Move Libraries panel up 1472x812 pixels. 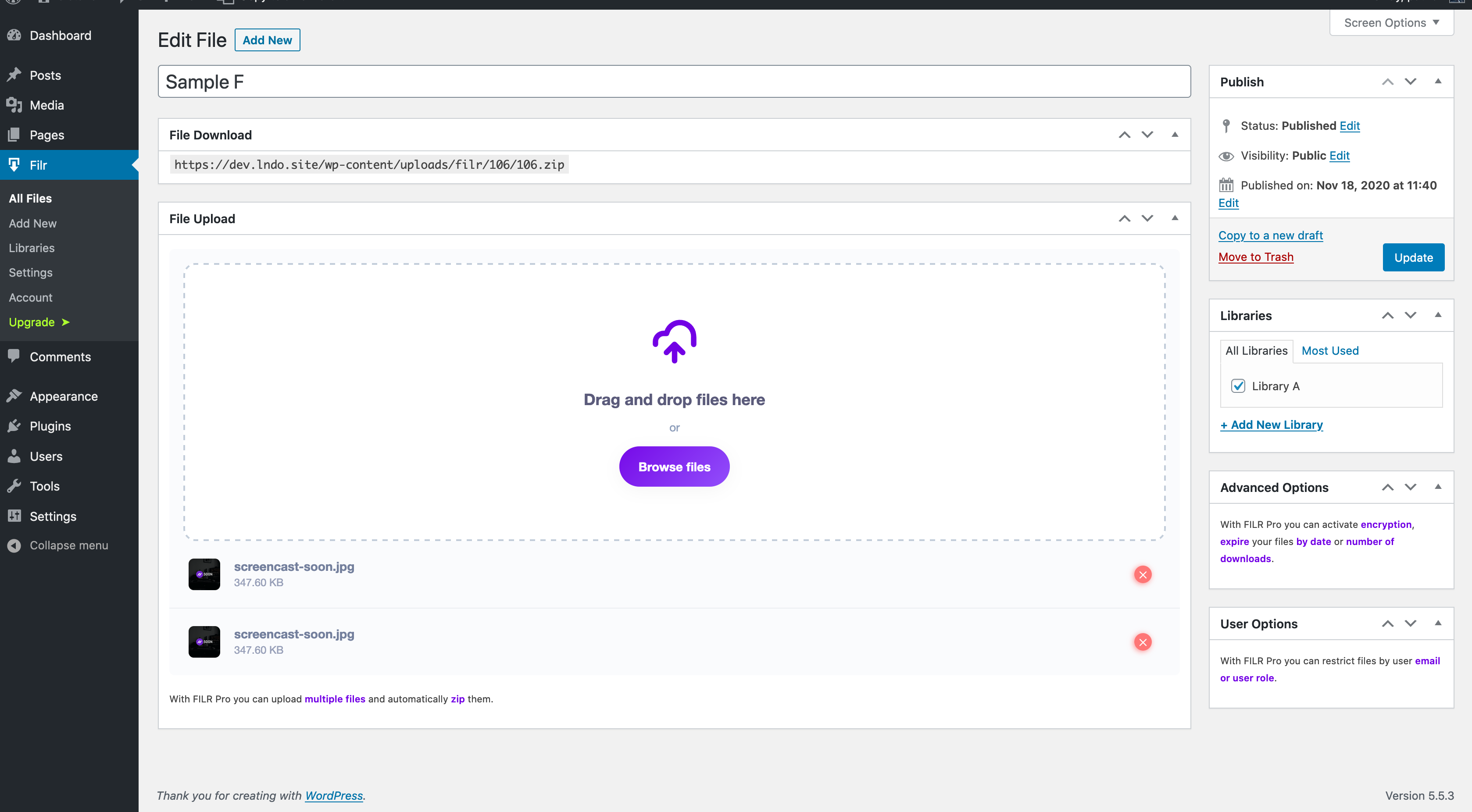1387,315
